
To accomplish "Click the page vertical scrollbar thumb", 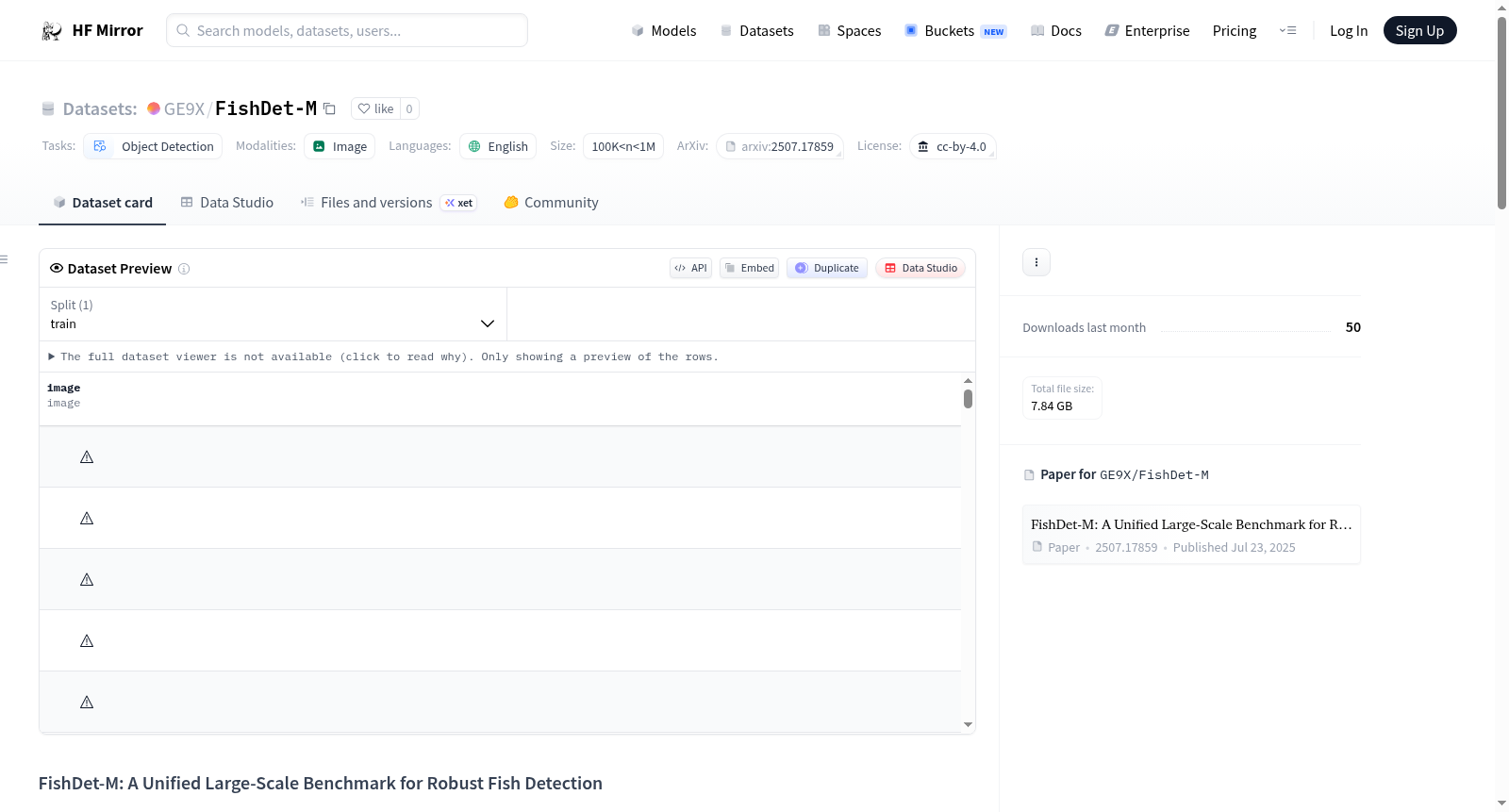I will [1501, 113].
